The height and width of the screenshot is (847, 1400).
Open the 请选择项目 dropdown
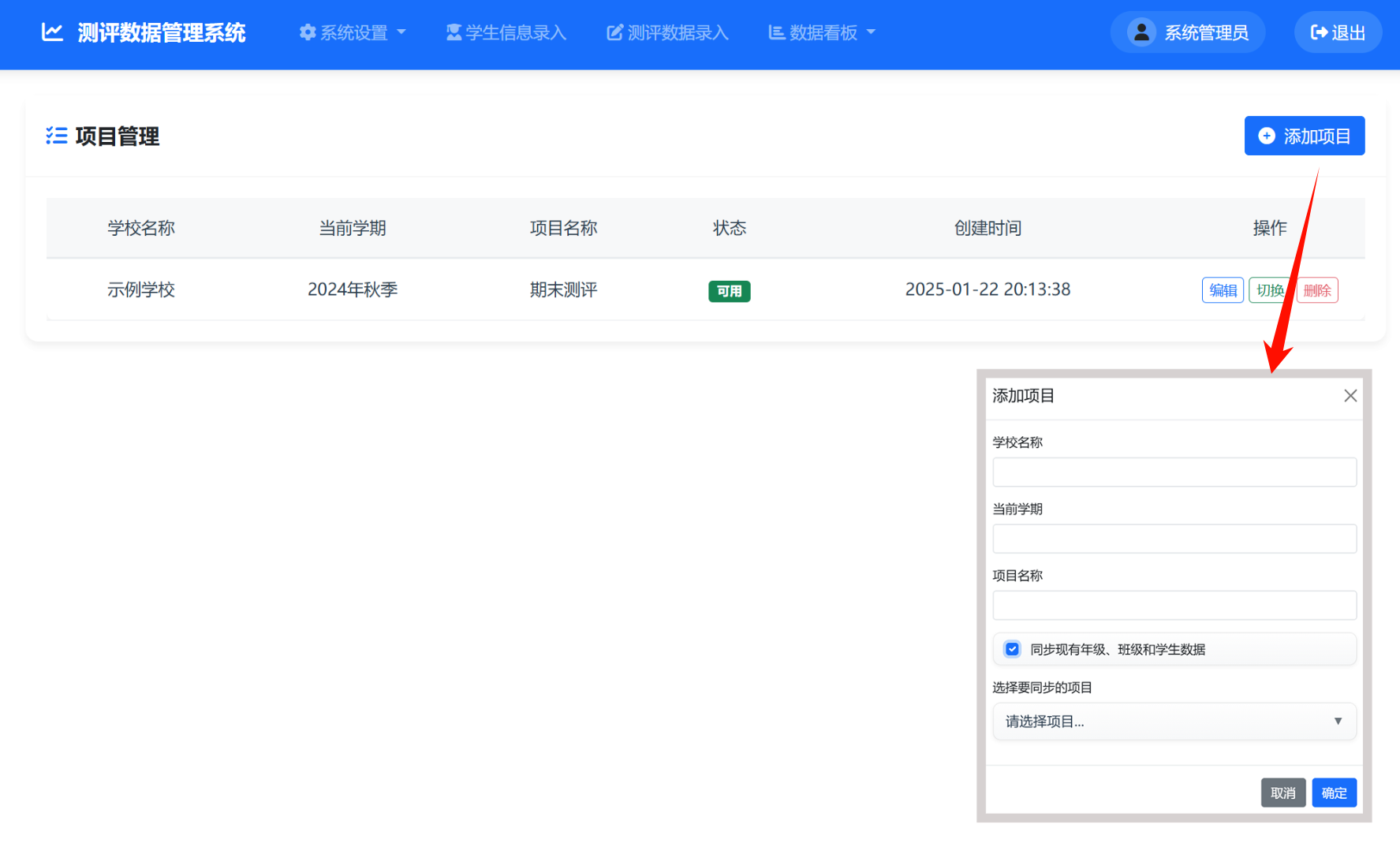1174,721
